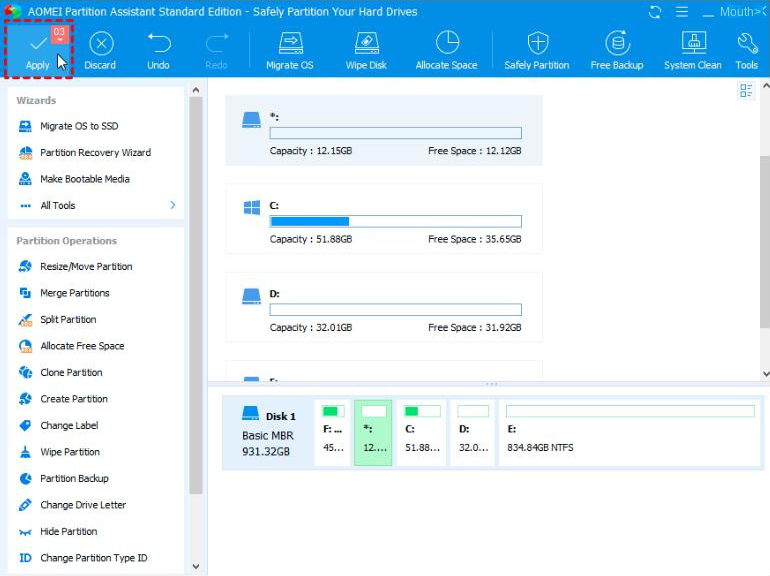This screenshot has width=770, height=576.
Task: Toggle the partition list view mode icon
Action: [746, 91]
